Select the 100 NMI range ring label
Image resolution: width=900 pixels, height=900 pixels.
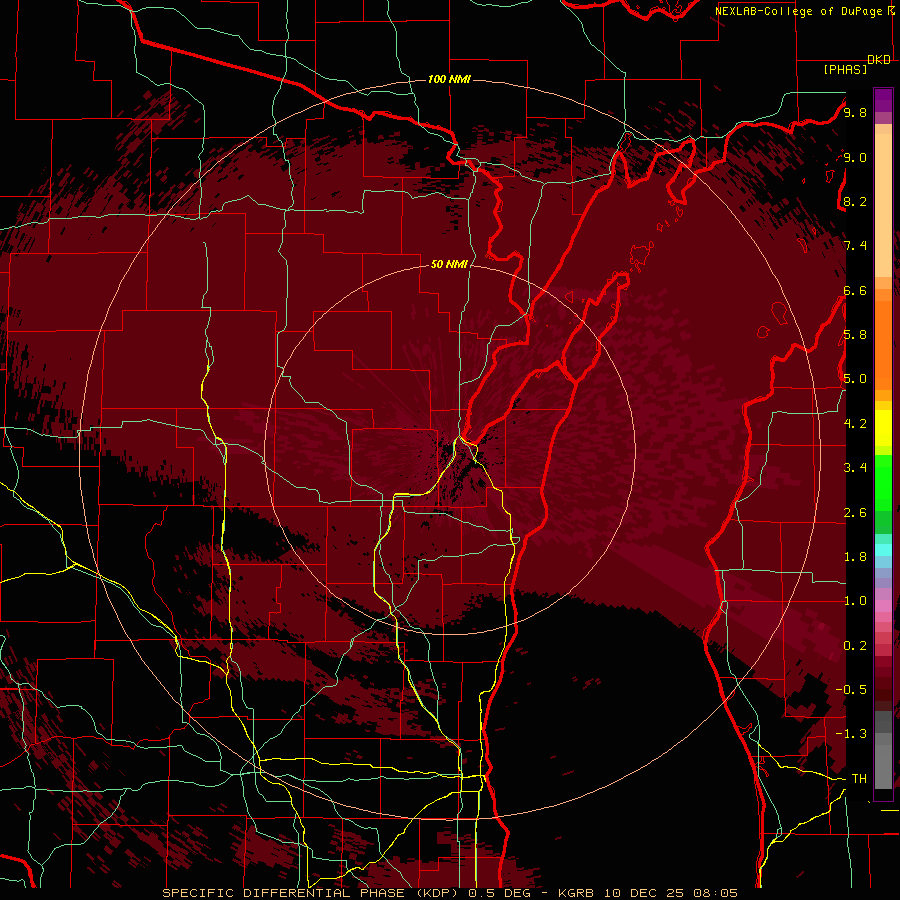pyautogui.click(x=449, y=79)
